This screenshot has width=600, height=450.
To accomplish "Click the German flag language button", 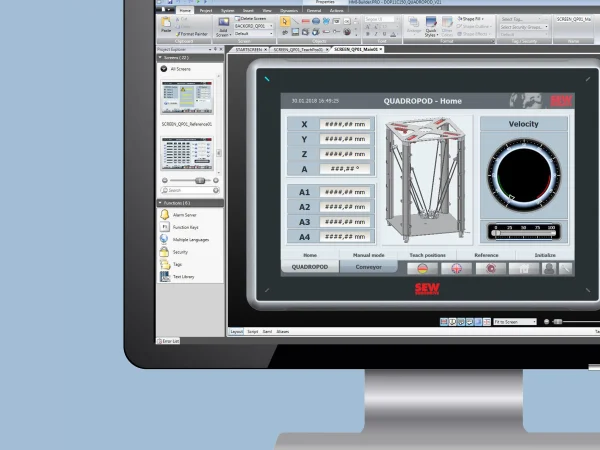I will point(422,269).
